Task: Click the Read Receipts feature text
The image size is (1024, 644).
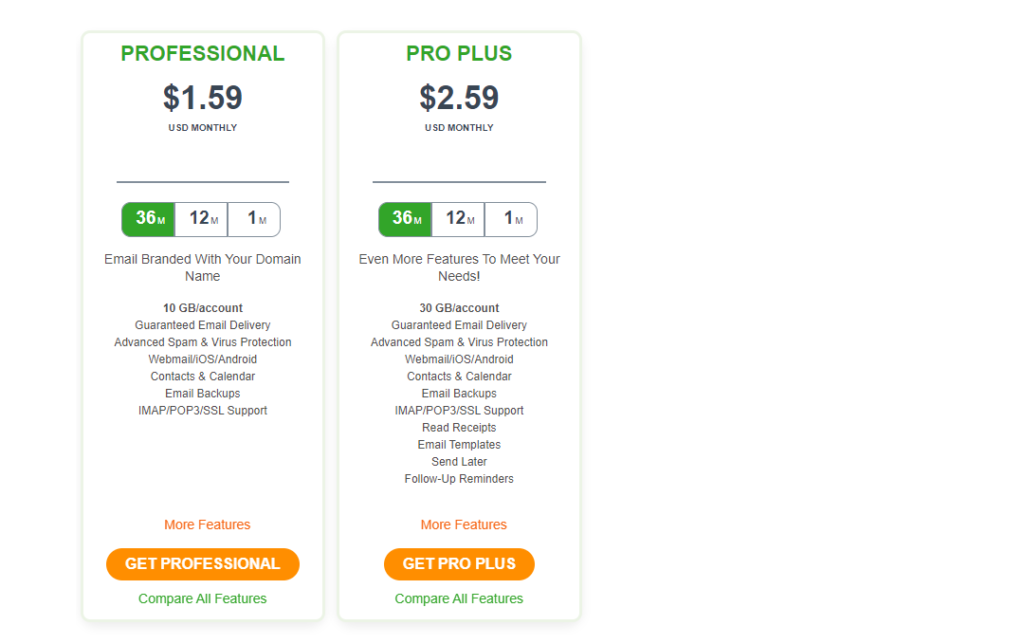Action: [459, 427]
